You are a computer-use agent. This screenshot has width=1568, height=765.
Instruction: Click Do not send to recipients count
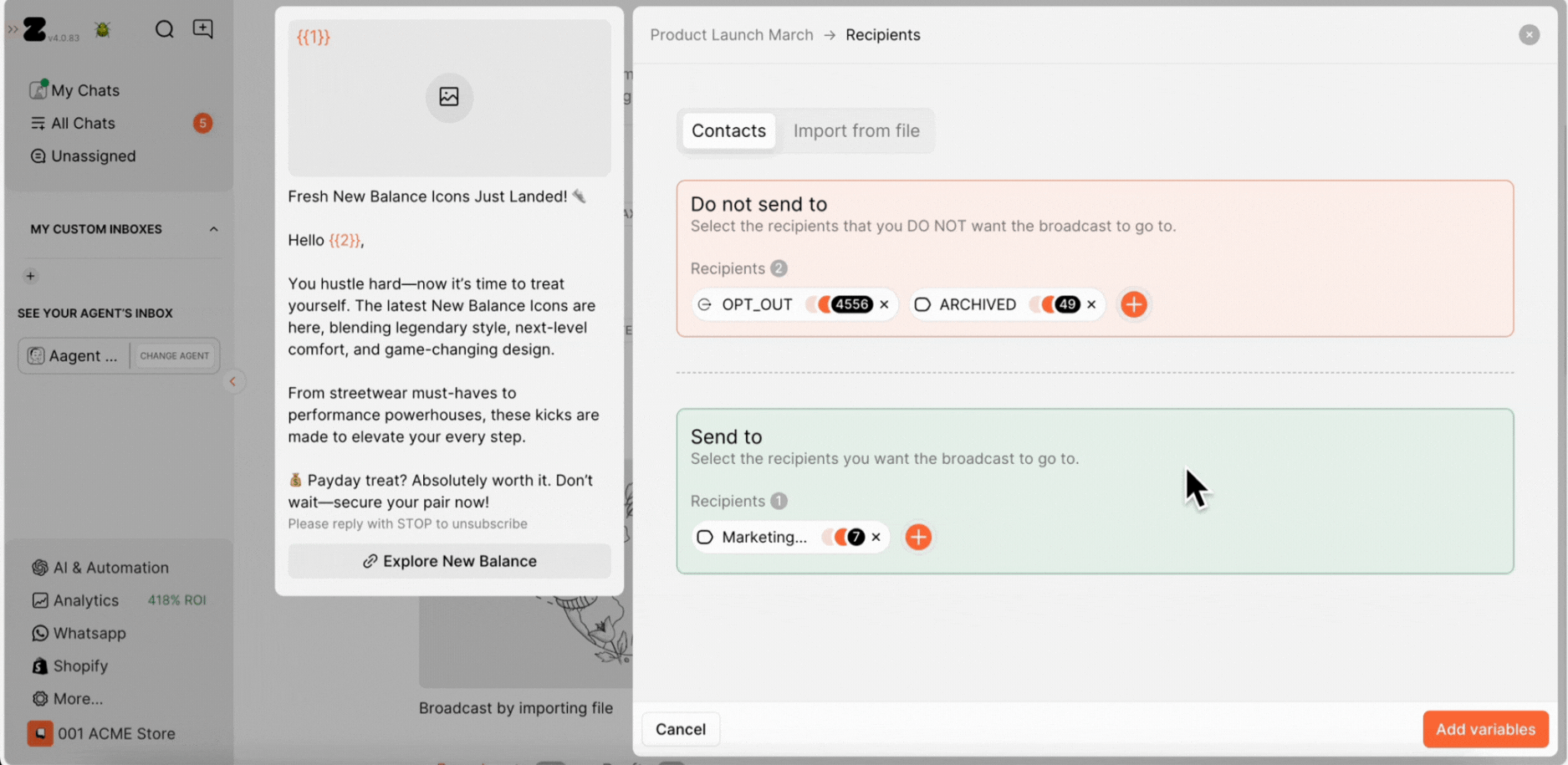click(x=779, y=268)
